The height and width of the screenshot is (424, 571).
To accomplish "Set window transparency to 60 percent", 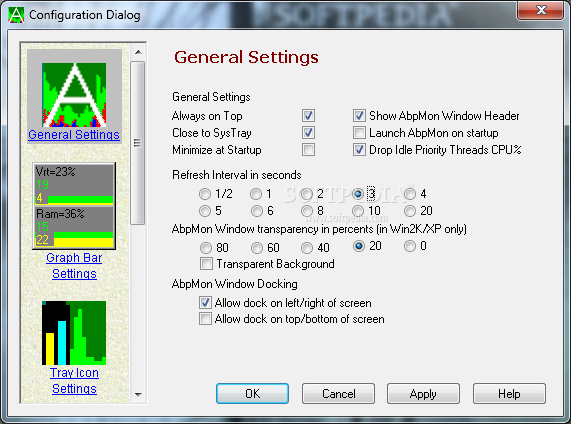I will 257,248.
